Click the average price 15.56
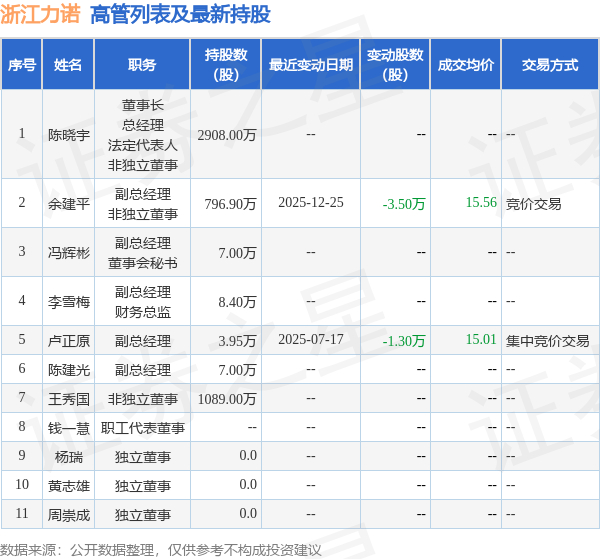 pyautogui.click(x=481, y=202)
